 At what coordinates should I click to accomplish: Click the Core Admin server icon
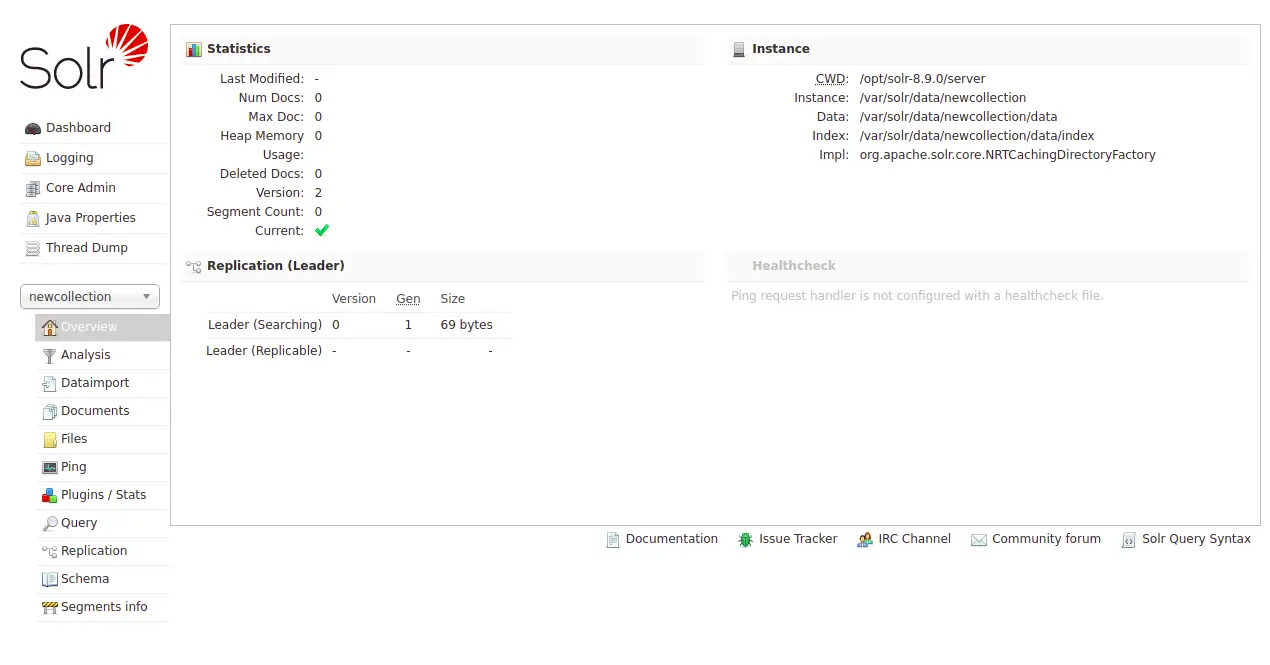(33, 188)
